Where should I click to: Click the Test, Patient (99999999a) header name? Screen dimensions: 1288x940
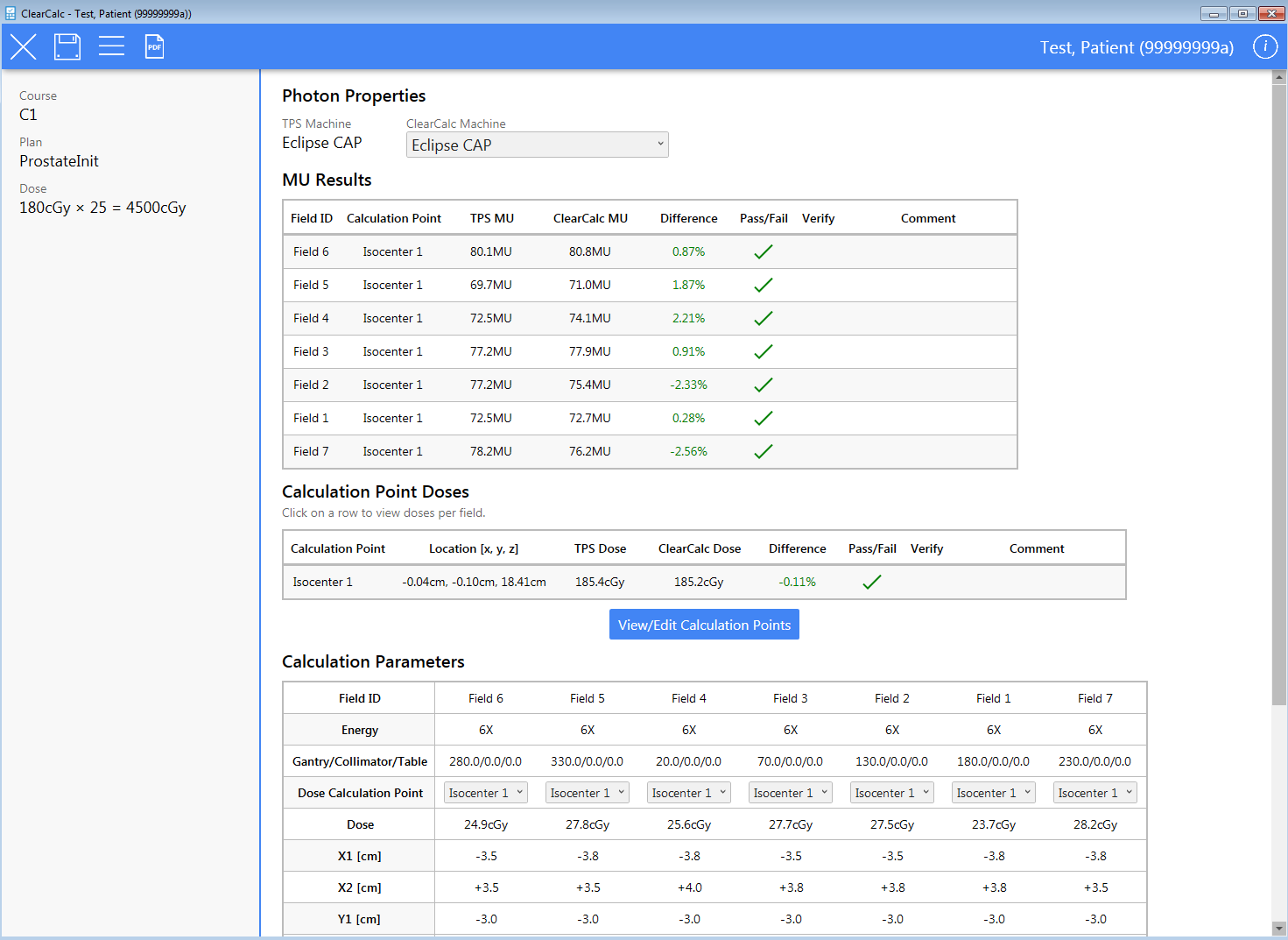(1137, 47)
